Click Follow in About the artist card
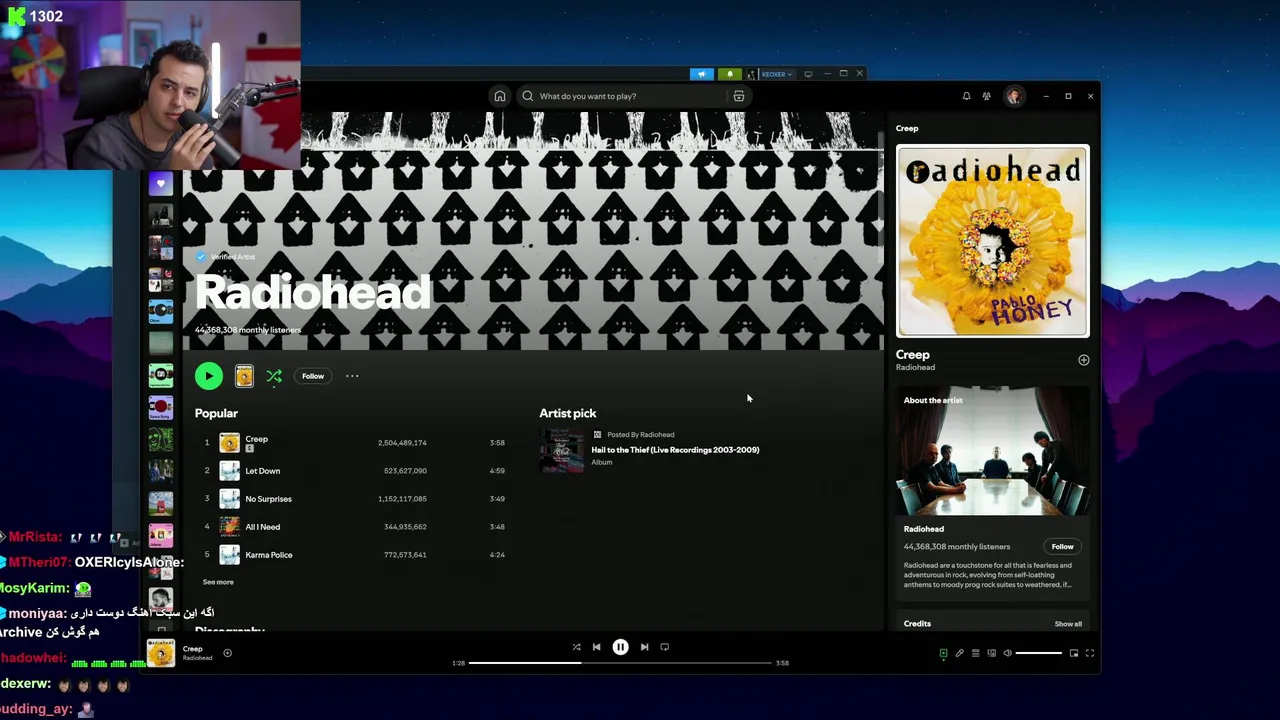This screenshot has width=1280, height=720. 1062,546
